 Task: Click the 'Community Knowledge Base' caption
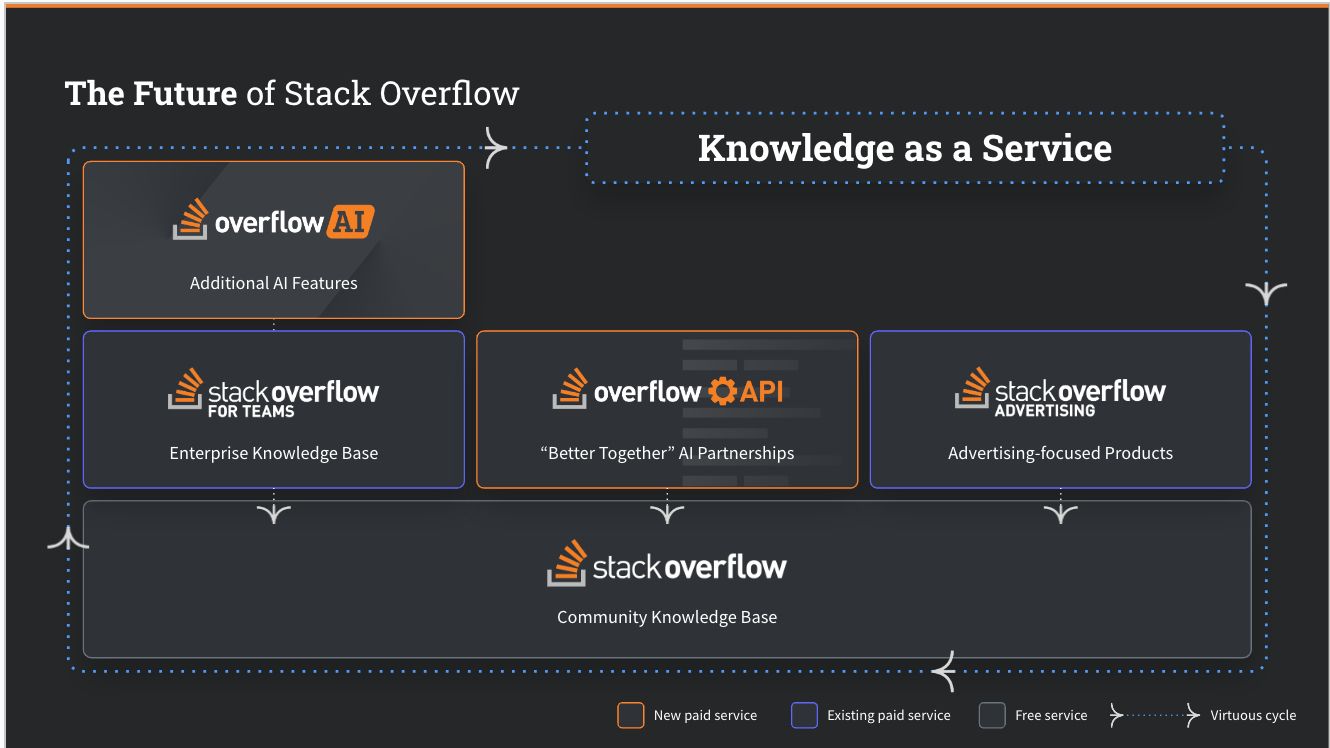click(667, 617)
